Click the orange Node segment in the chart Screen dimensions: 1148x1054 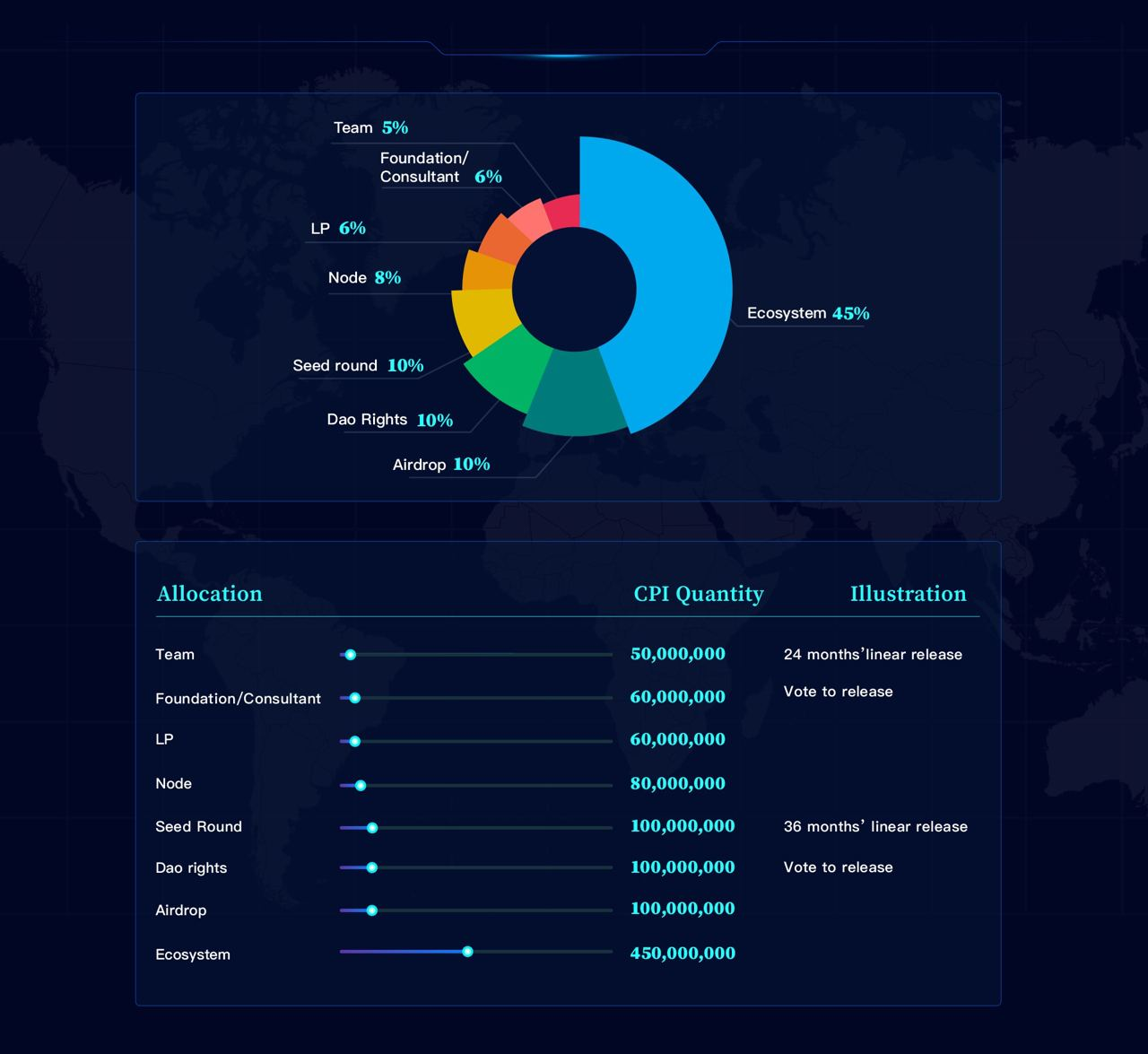487,271
